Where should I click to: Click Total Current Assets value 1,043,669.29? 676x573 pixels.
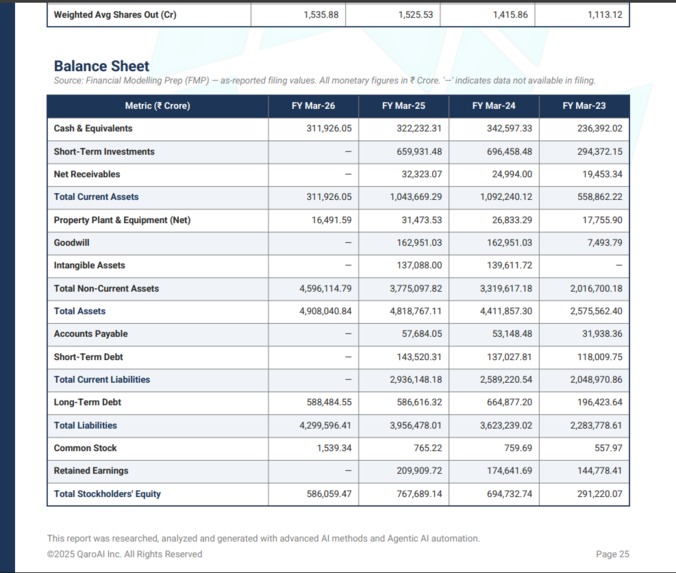416,197
